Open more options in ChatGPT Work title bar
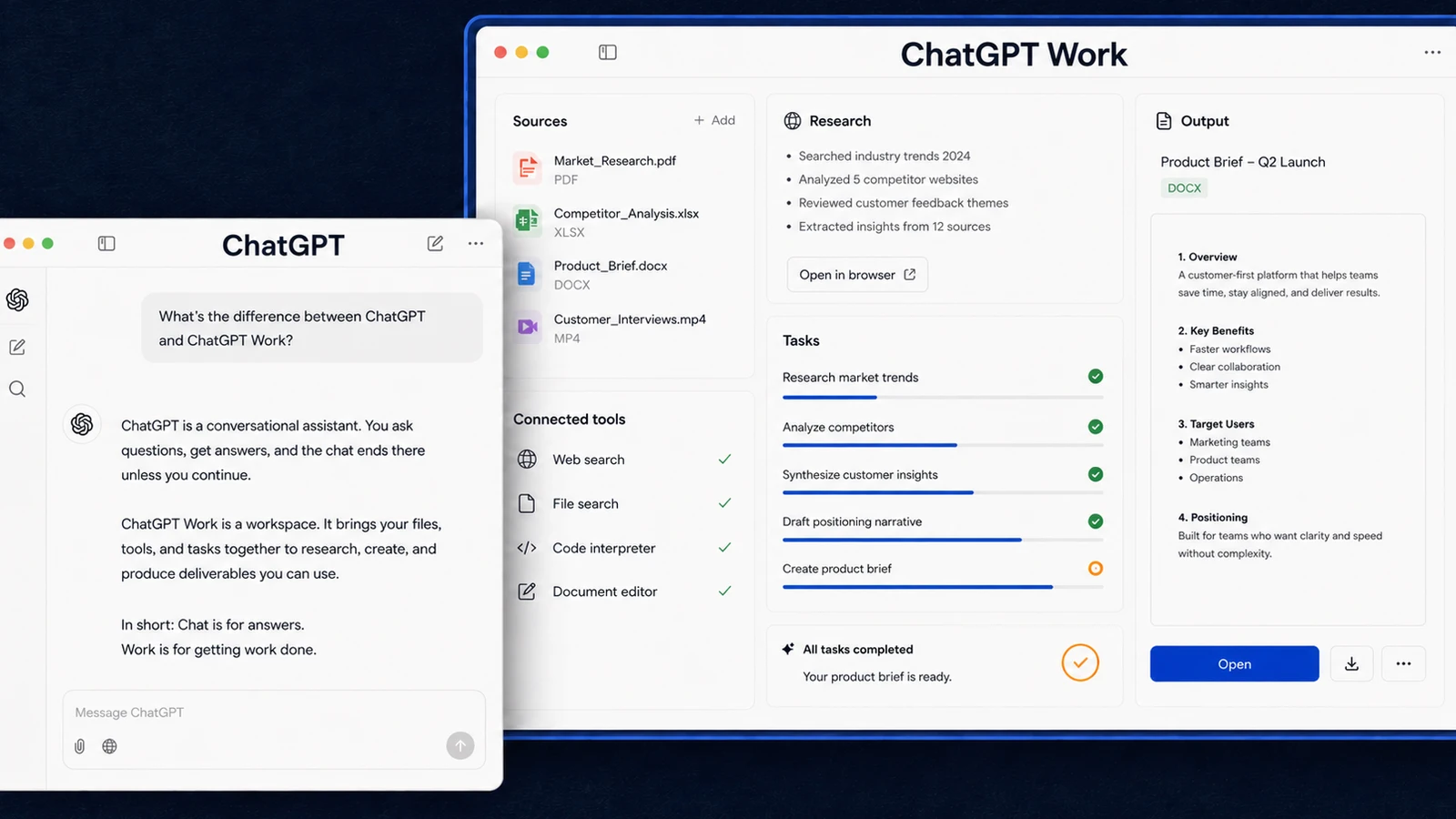1456x819 pixels. point(1432,53)
